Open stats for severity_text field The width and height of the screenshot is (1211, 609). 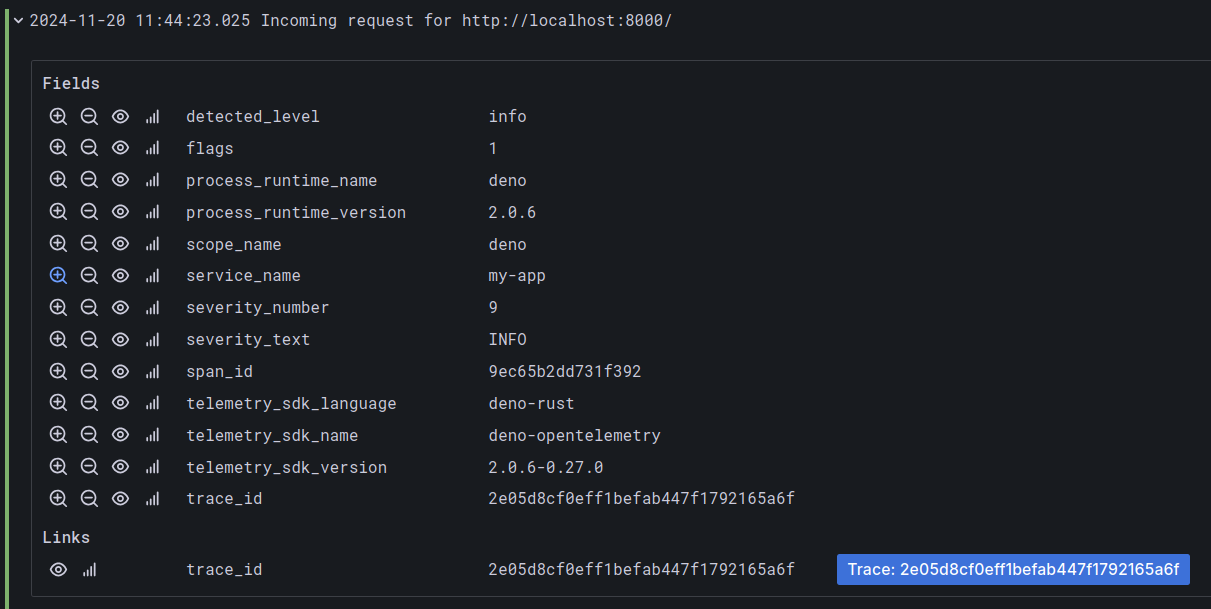151,339
